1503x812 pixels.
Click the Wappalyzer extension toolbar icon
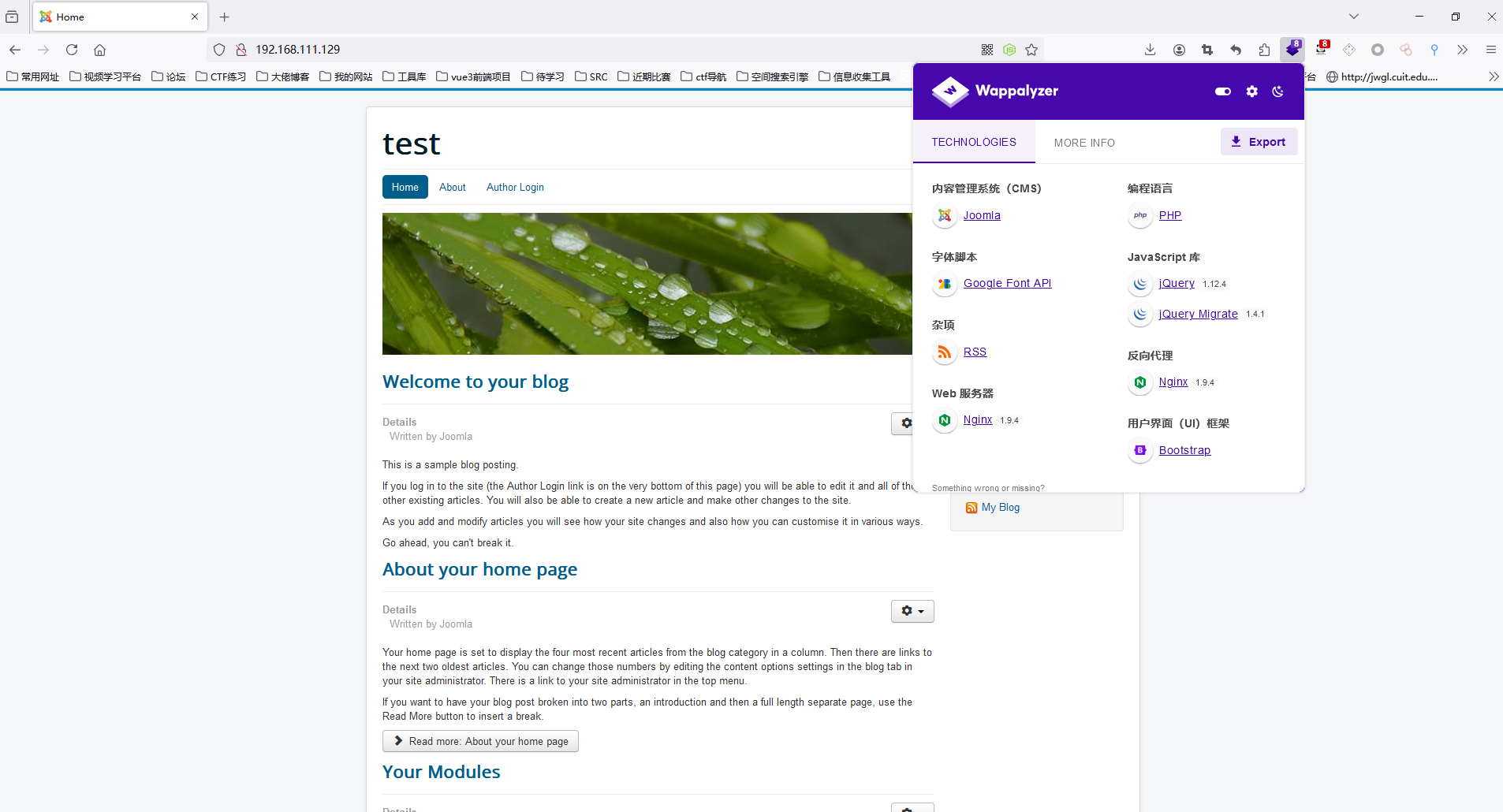click(1292, 50)
